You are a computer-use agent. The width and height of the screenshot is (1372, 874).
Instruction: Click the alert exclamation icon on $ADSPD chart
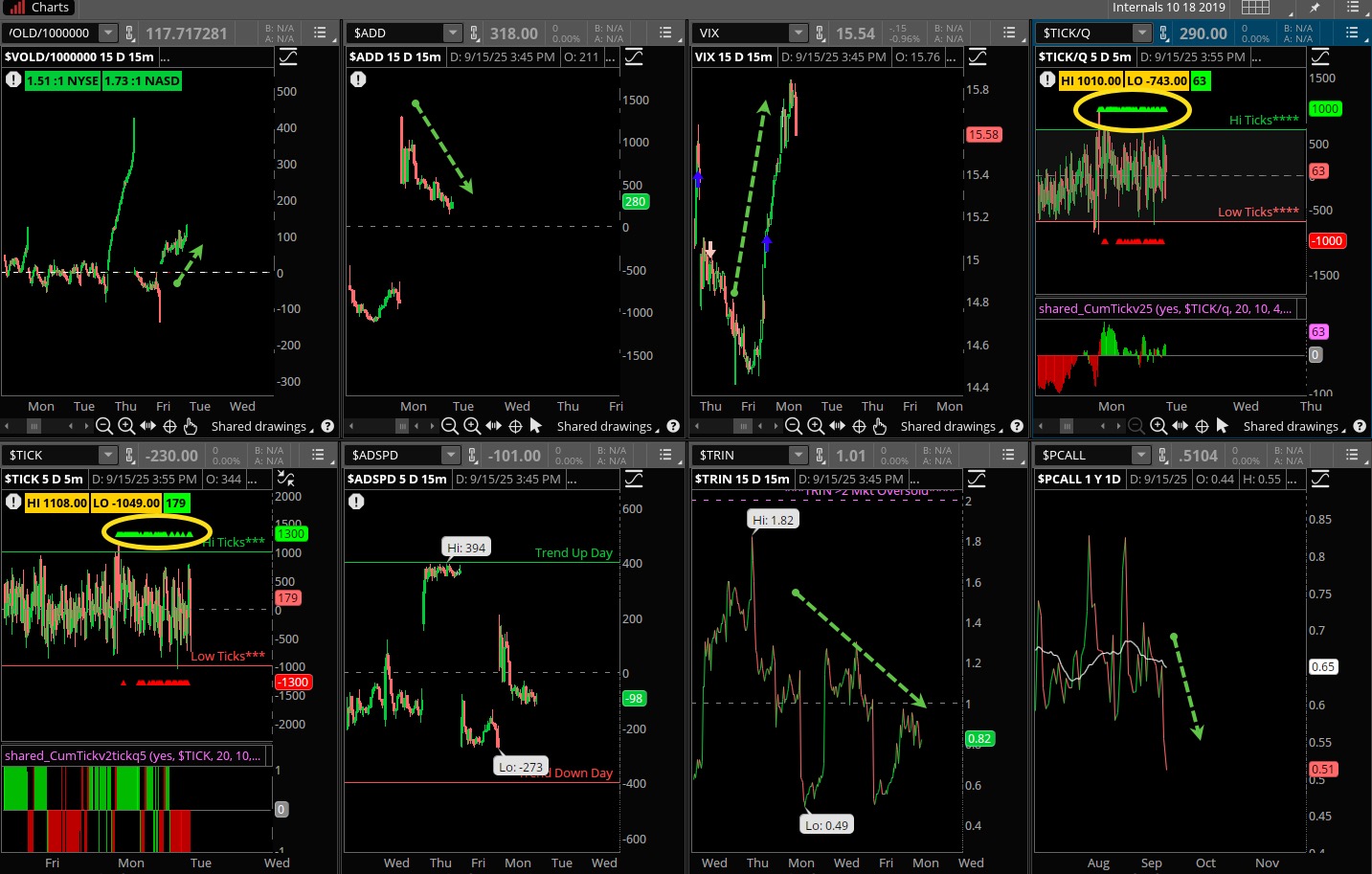[356, 502]
